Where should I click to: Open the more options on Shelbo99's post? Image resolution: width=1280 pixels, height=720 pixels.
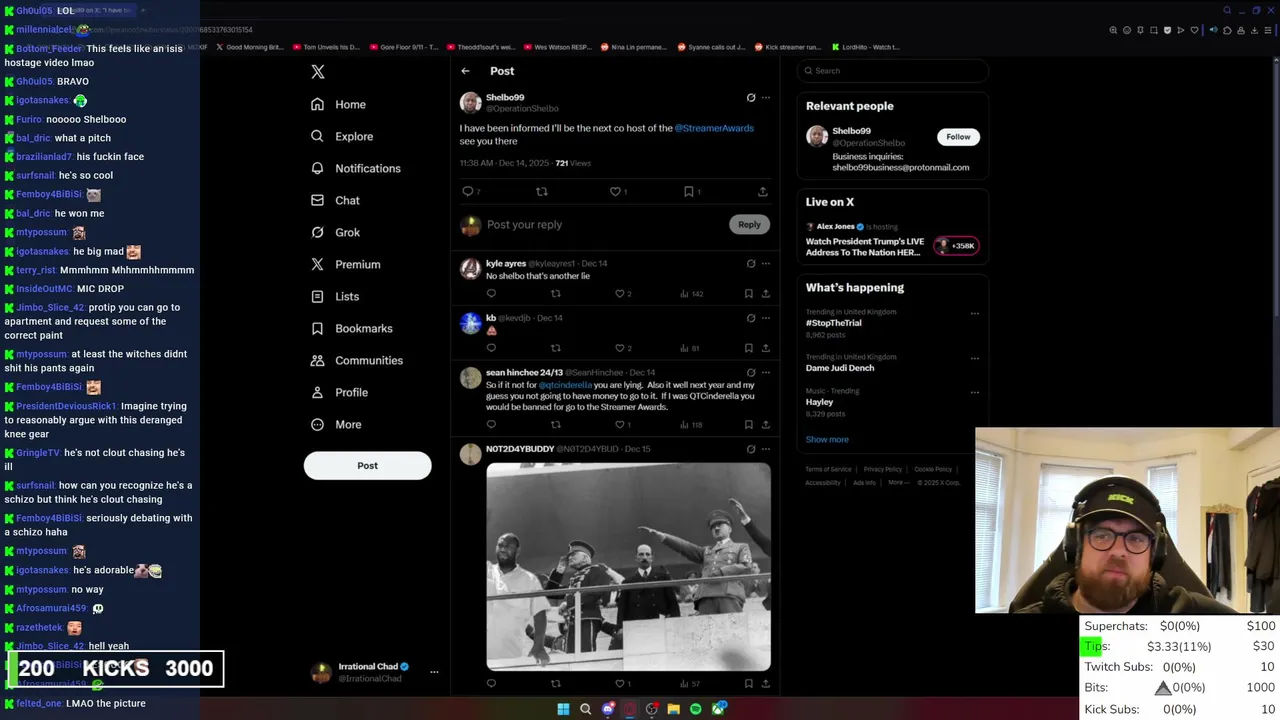766,98
